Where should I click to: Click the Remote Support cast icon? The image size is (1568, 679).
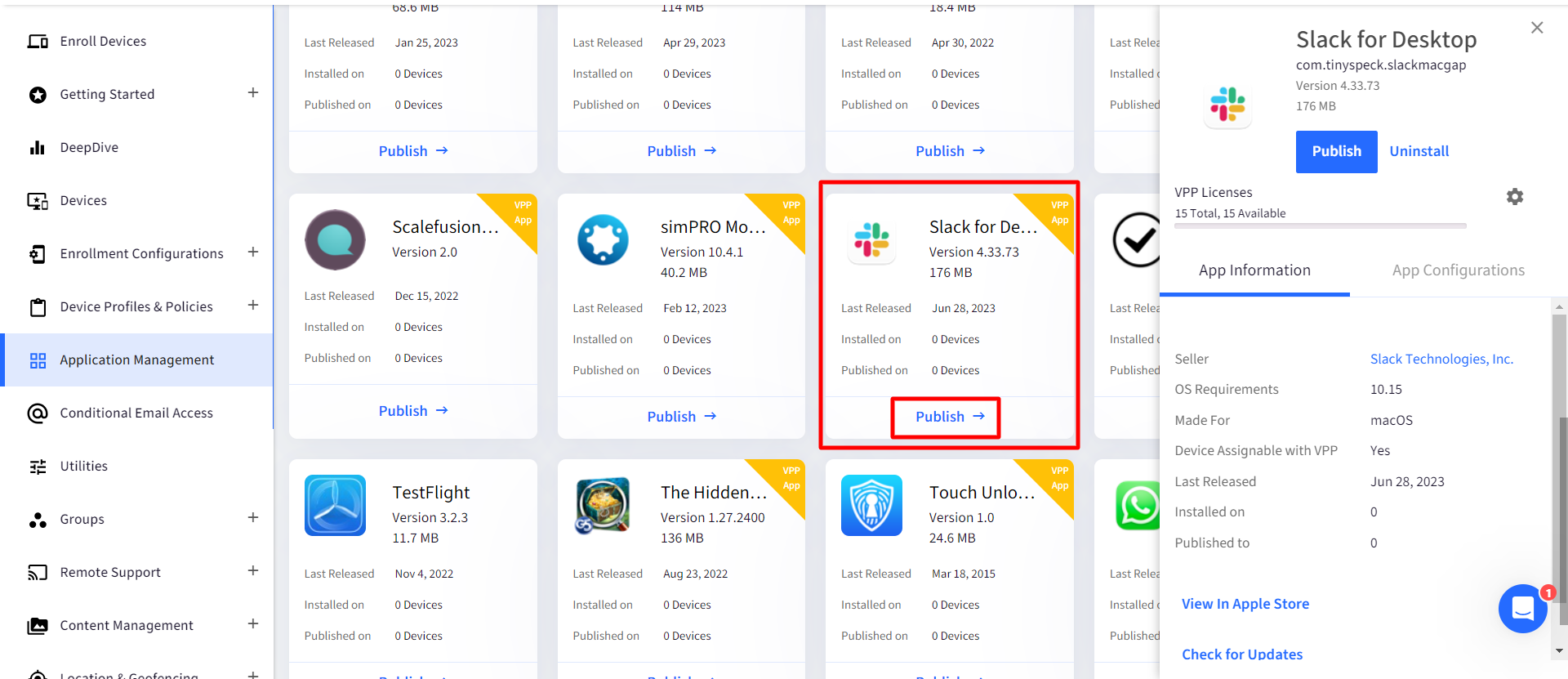tap(38, 573)
